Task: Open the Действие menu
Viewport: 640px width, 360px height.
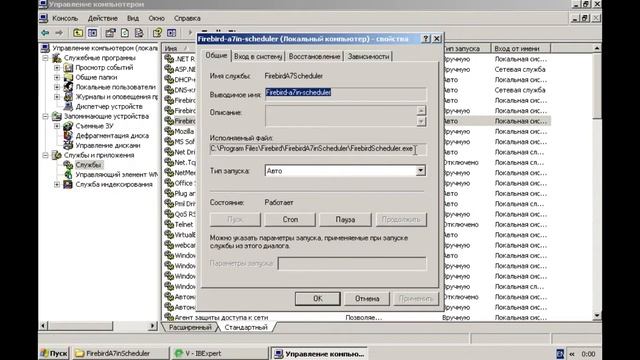Action: point(102,18)
